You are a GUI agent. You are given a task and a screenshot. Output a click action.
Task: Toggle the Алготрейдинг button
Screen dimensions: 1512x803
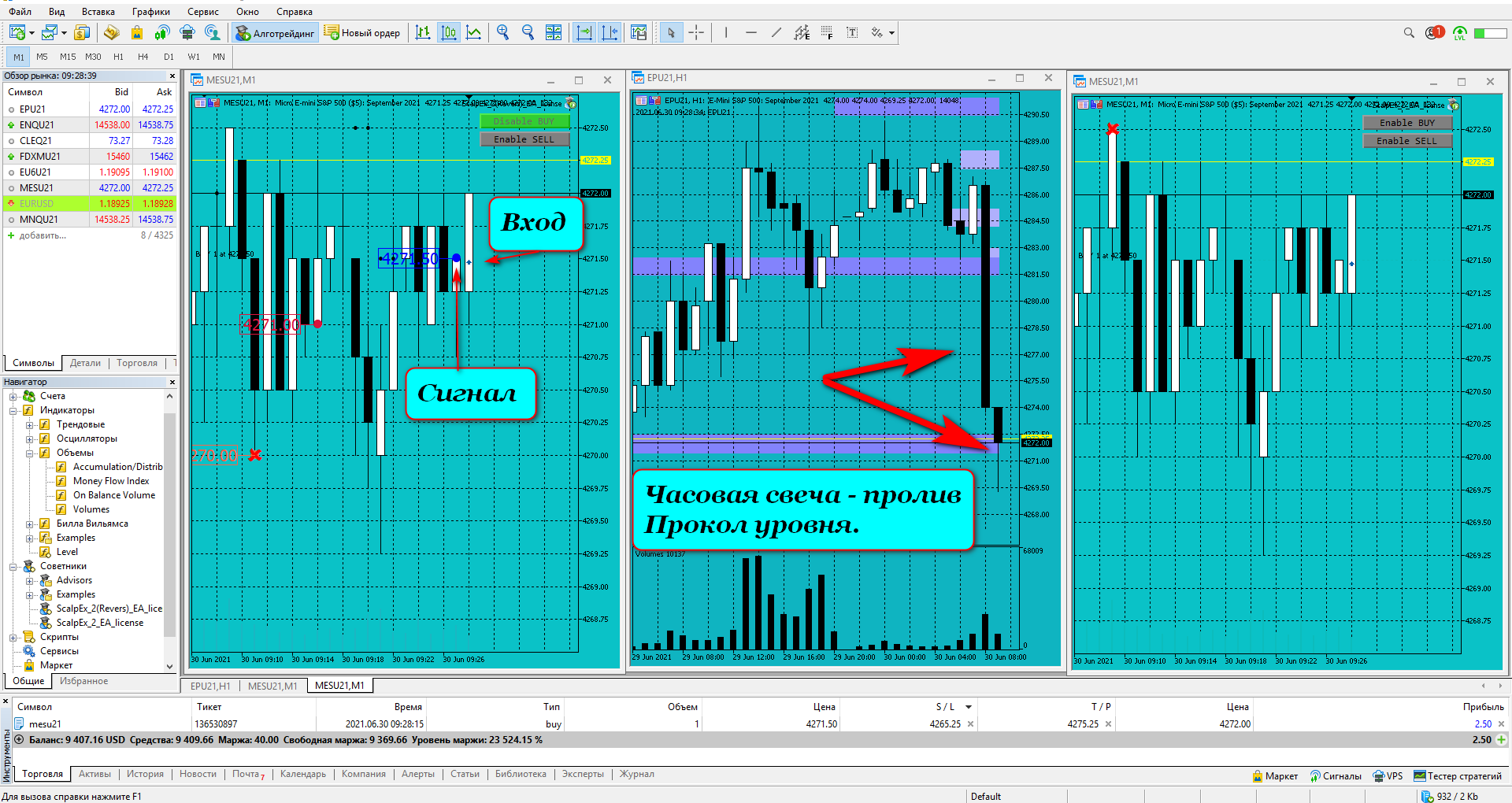276,32
